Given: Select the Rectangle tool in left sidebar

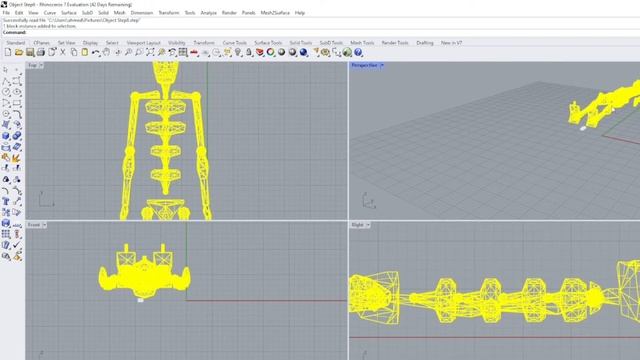Looking at the screenshot, I should [17, 103].
